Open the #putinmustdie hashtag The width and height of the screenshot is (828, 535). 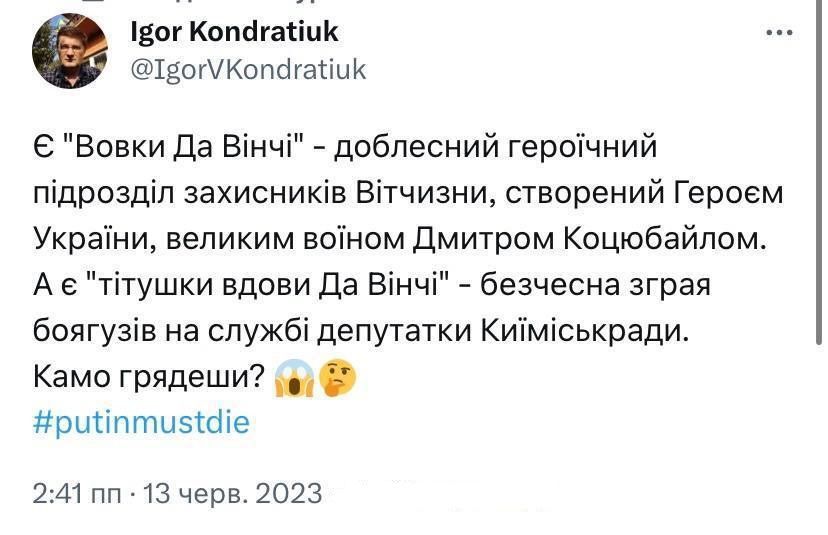[x=141, y=422]
